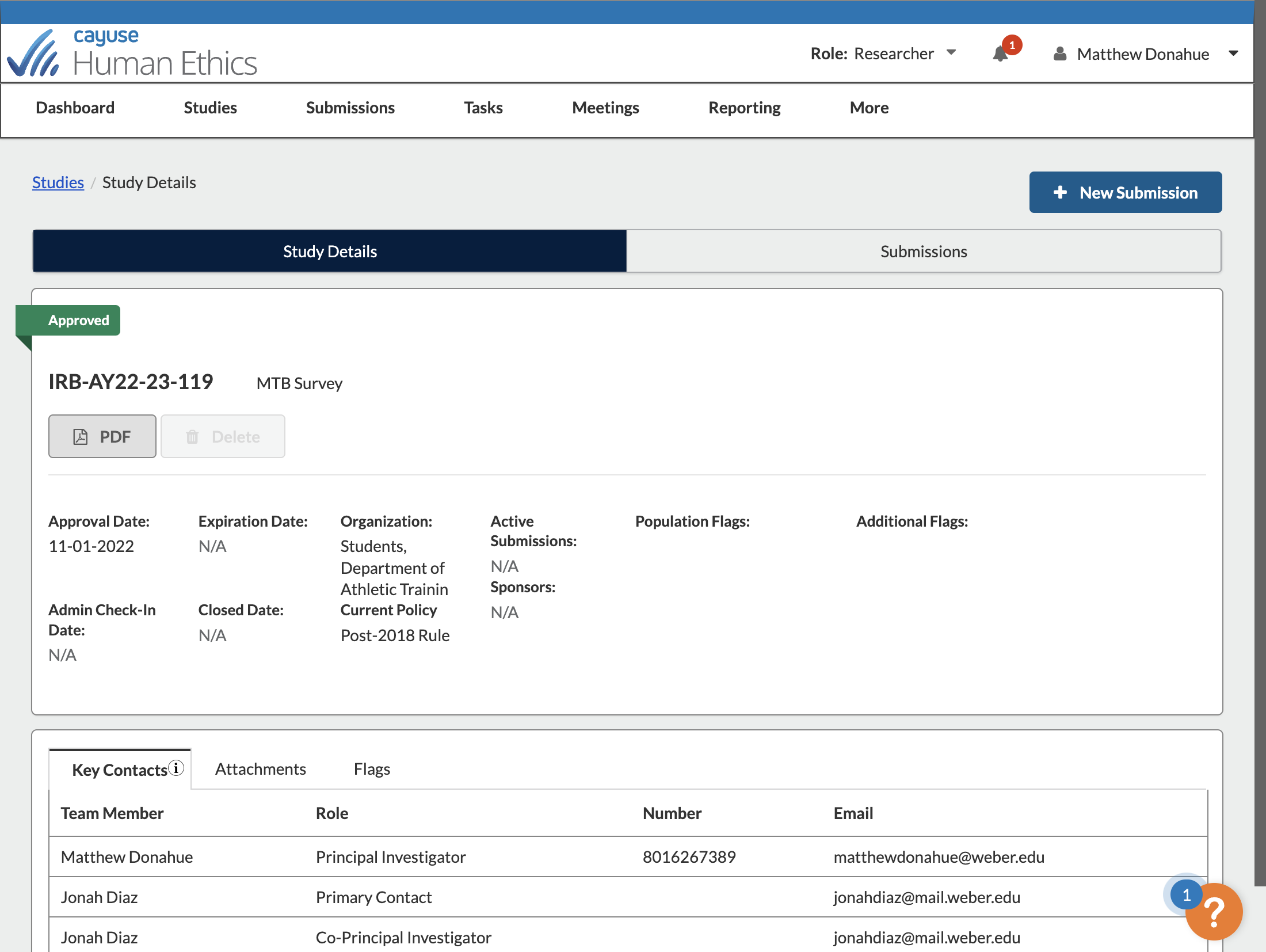Select the Study Details tab
The width and height of the screenshot is (1266, 952).
click(x=330, y=251)
